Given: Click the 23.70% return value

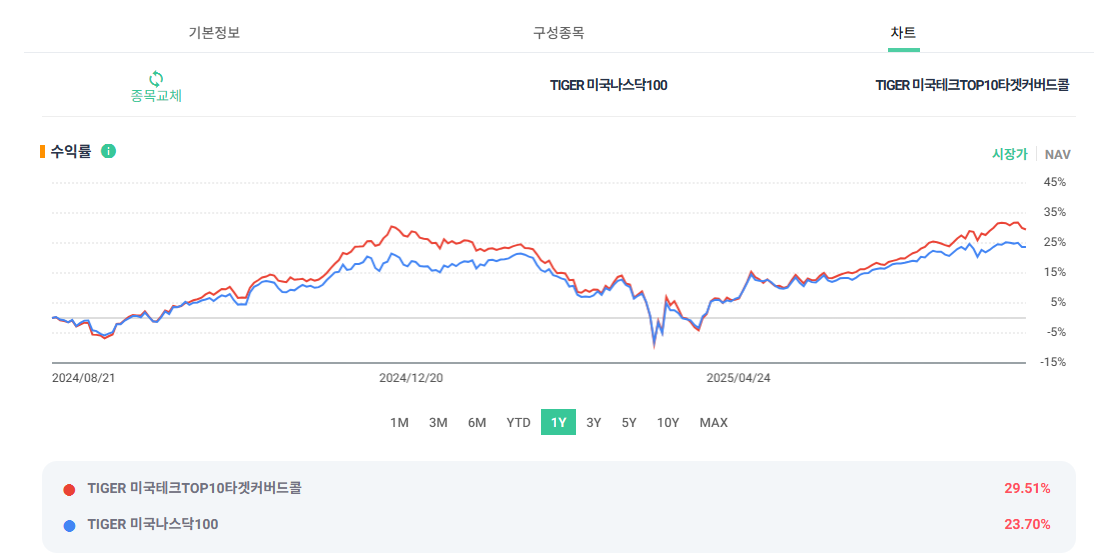Looking at the screenshot, I should point(1027,524).
